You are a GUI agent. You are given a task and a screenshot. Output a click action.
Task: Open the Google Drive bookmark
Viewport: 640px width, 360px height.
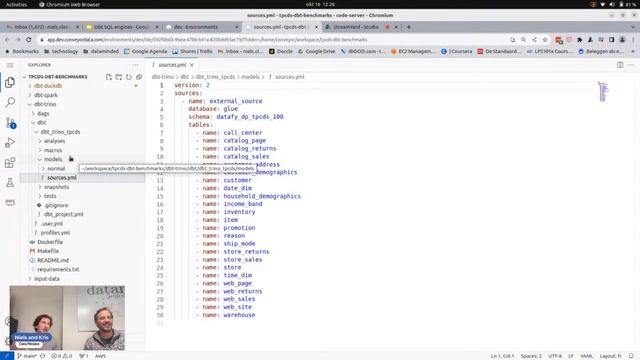click(316, 51)
